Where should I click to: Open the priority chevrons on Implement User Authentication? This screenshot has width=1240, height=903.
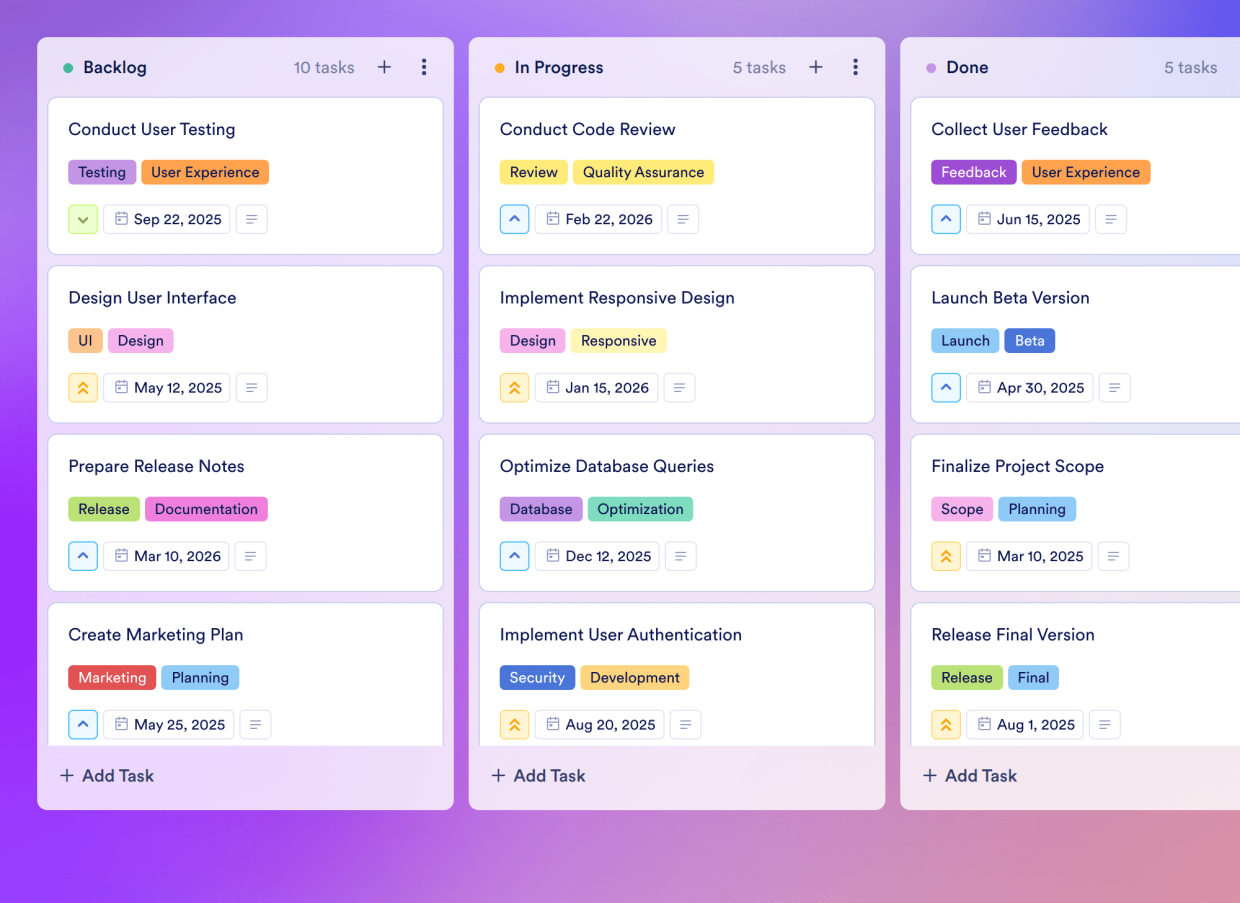(514, 724)
